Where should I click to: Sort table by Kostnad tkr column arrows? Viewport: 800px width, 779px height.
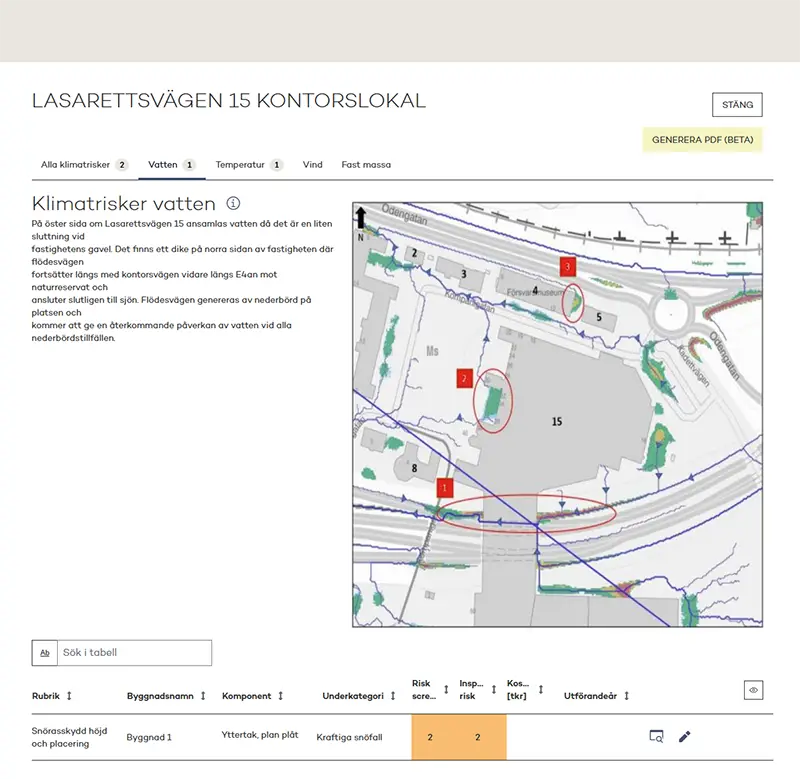click(541, 689)
